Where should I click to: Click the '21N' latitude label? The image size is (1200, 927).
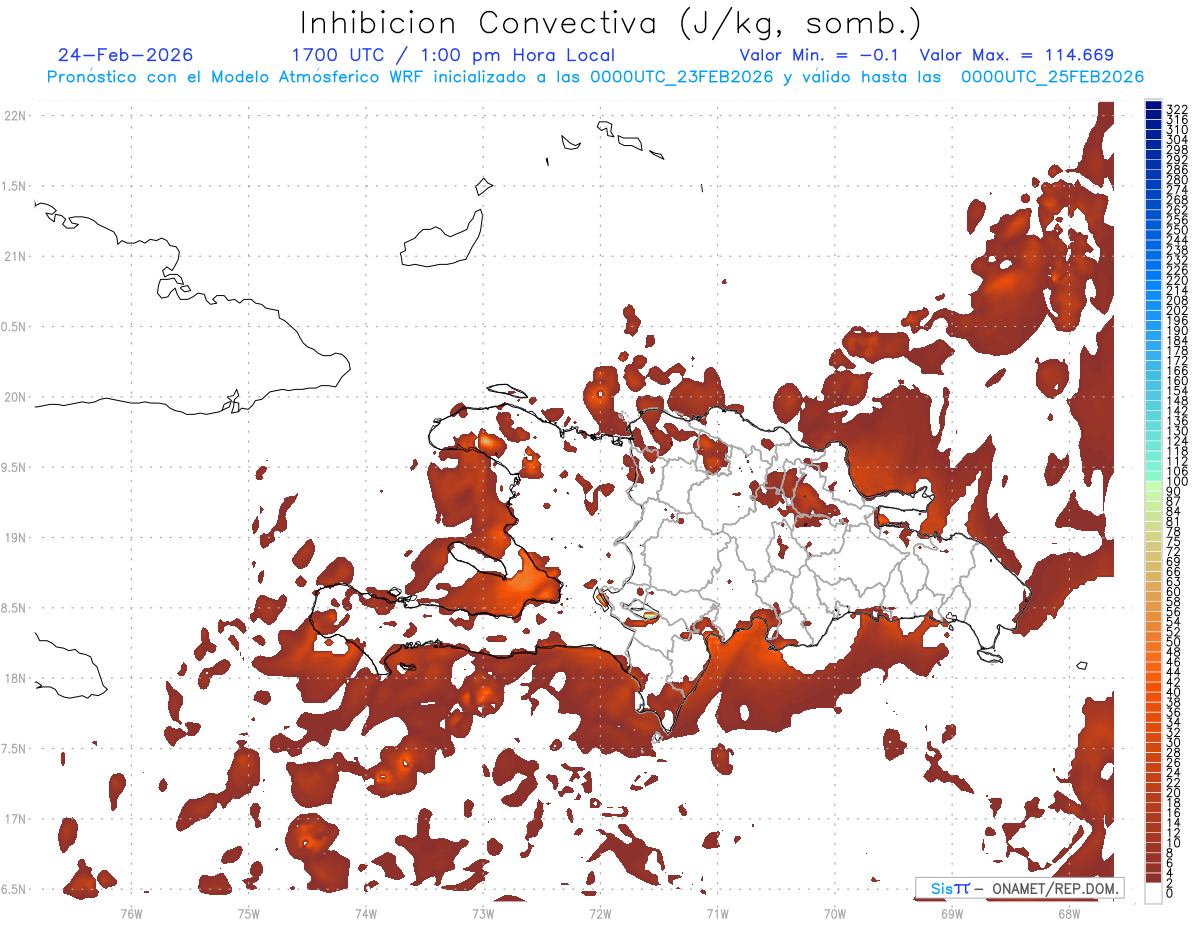pyautogui.click(x=15, y=257)
